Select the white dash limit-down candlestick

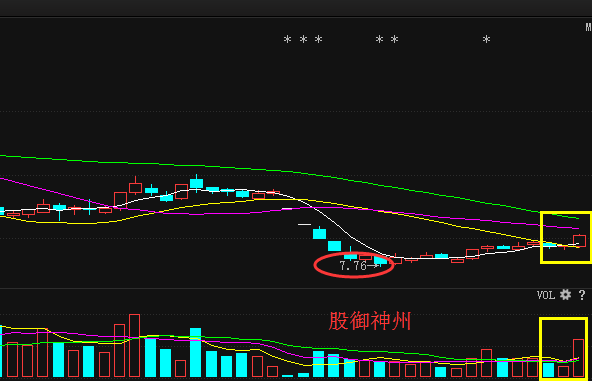pos(304,224)
